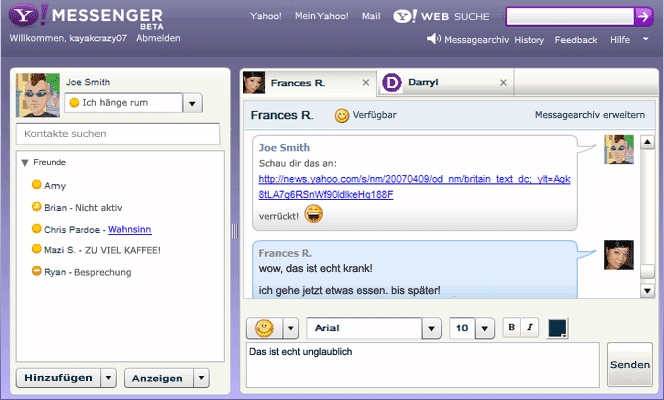
Task: Open Mail in the header
Action: click(x=371, y=16)
